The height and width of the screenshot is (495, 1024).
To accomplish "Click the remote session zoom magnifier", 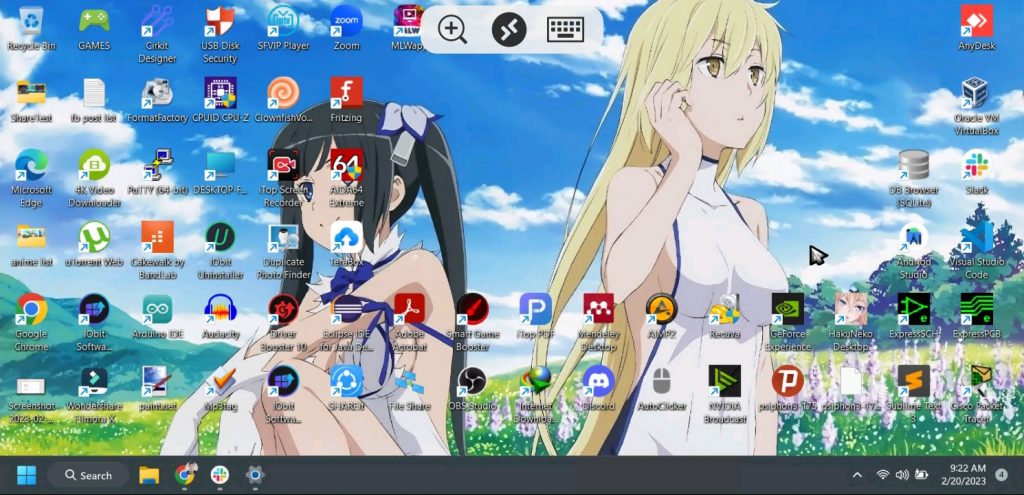I will click(x=453, y=30).
